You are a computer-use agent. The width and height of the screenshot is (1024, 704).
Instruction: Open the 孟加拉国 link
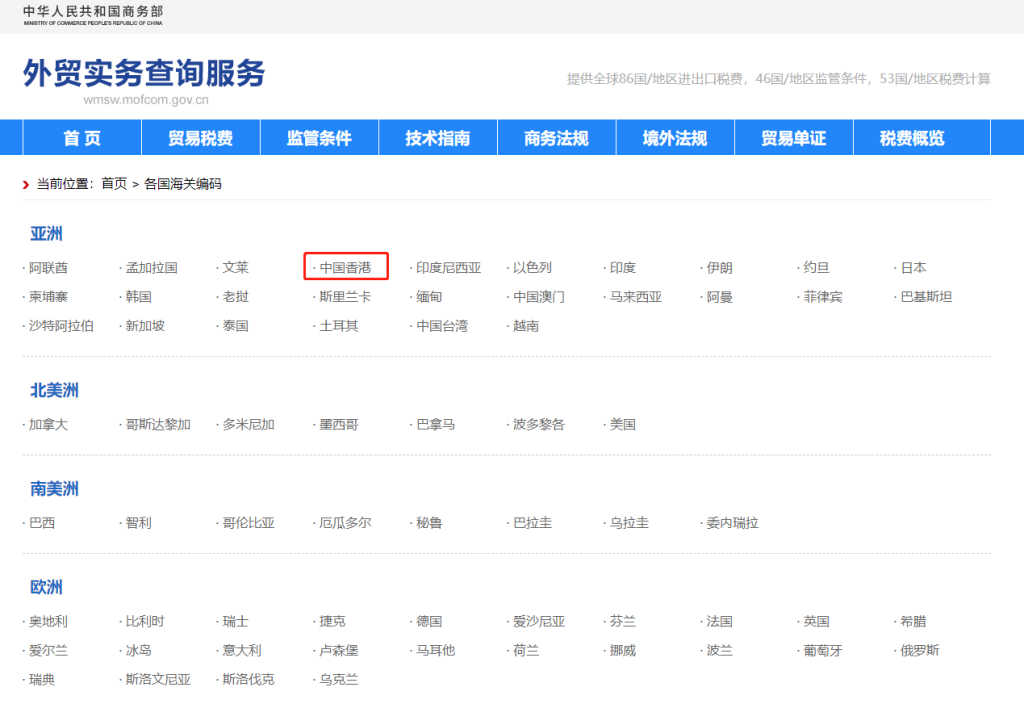coord(152,268)
